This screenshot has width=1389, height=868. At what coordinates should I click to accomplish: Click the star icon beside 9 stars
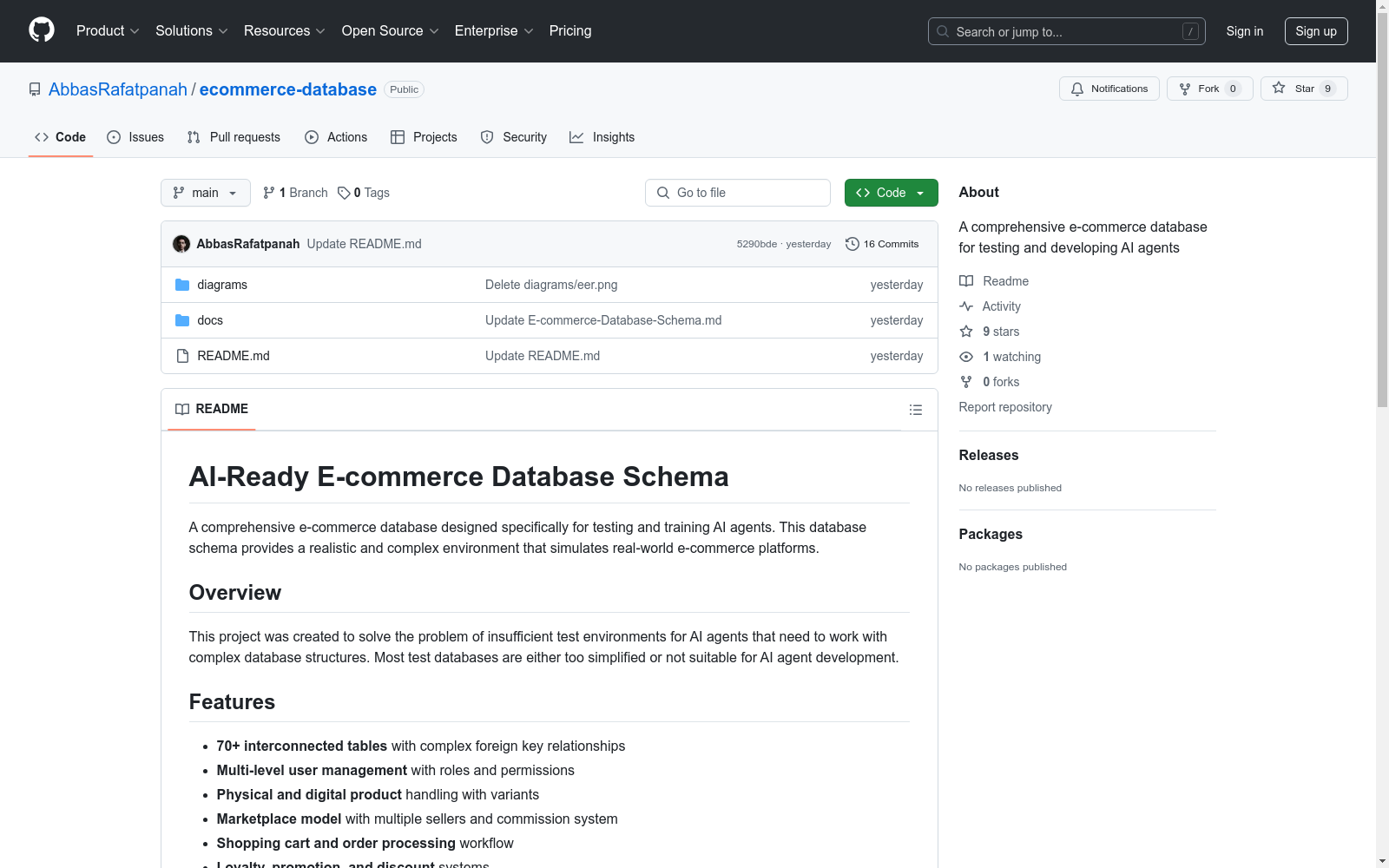pyautogui.click(x=966, y=332)
